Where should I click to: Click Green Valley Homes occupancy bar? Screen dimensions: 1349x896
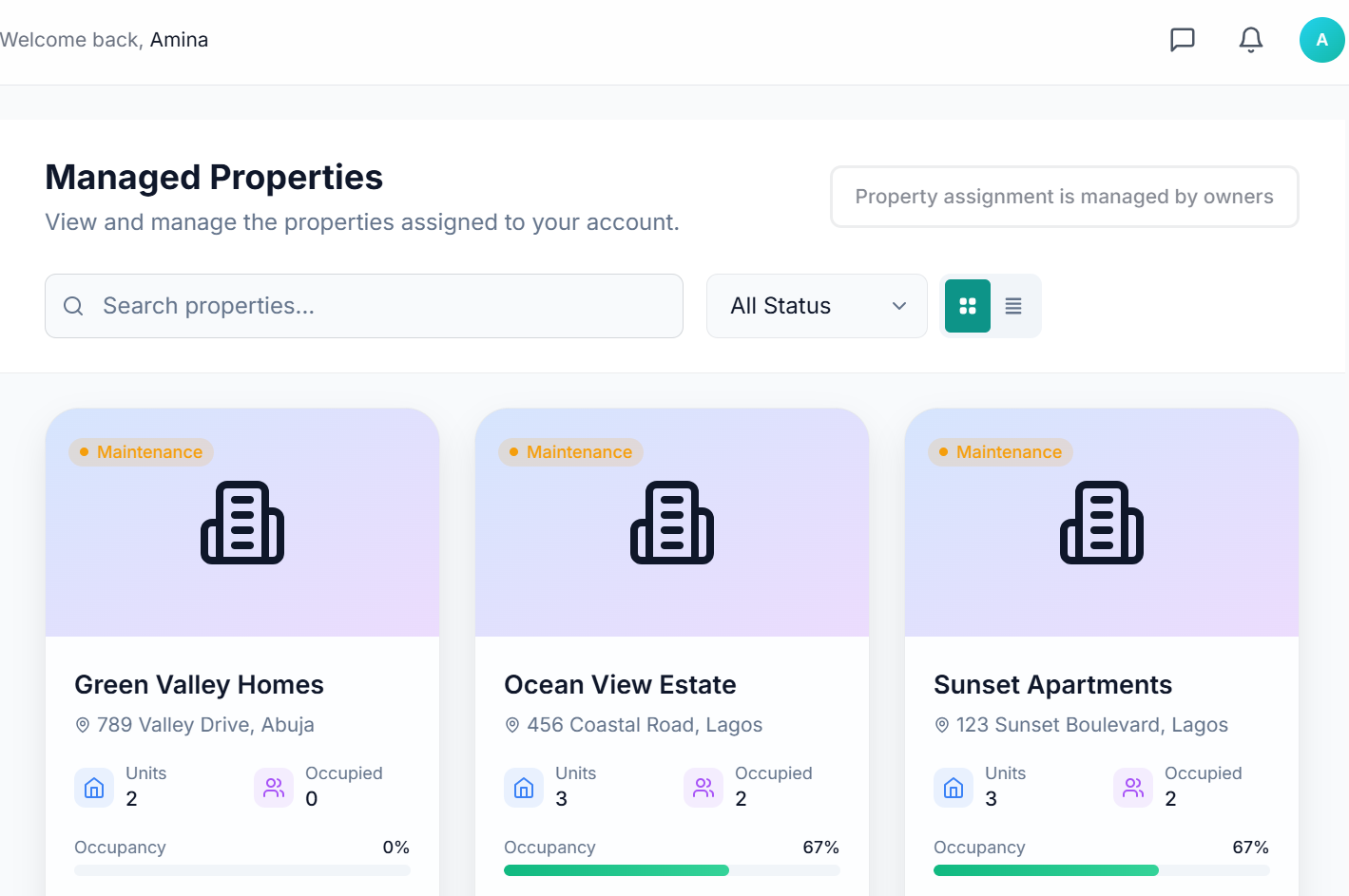[x=242, y=870]
